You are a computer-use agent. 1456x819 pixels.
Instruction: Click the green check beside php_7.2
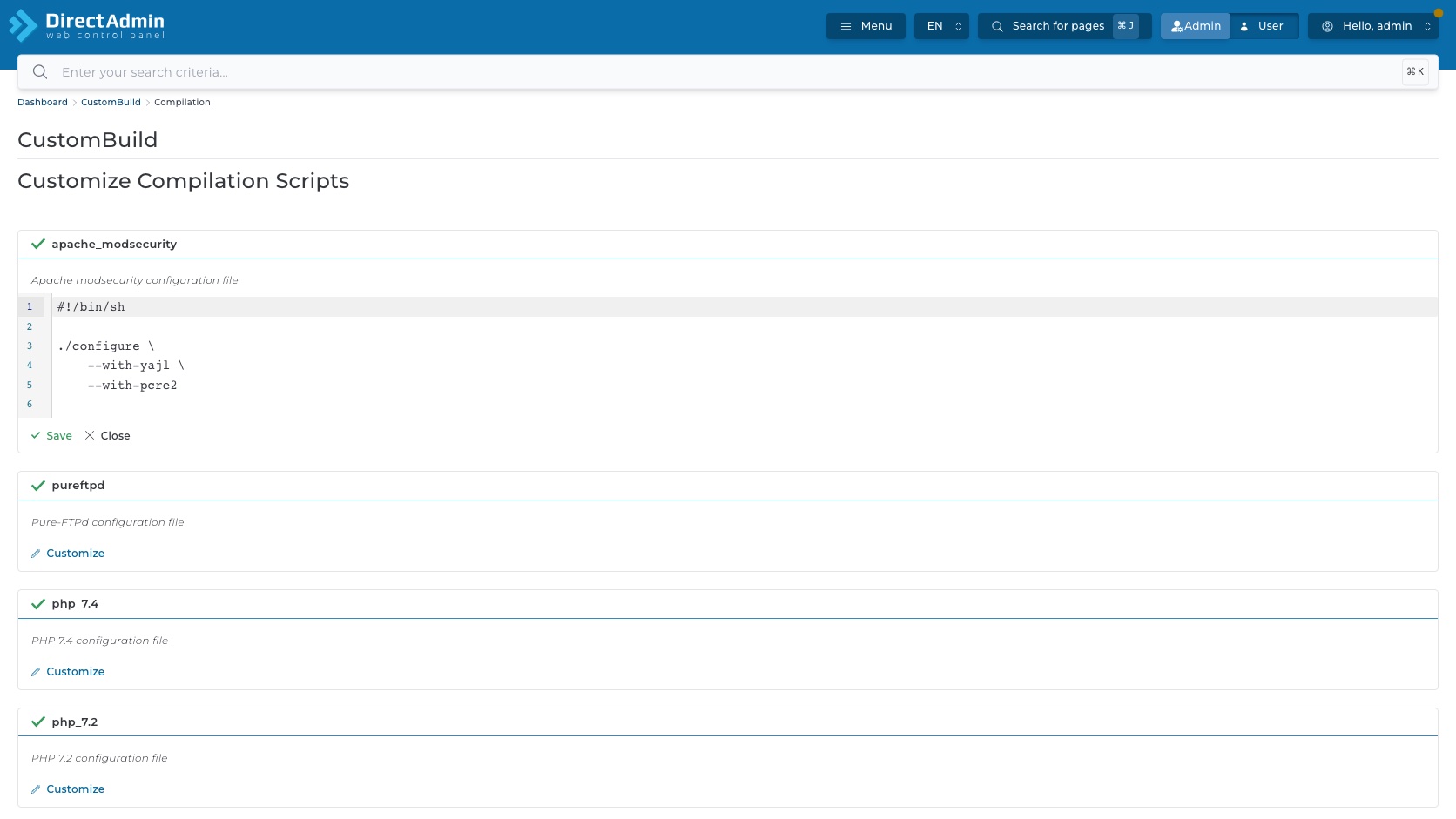point(38,722)
